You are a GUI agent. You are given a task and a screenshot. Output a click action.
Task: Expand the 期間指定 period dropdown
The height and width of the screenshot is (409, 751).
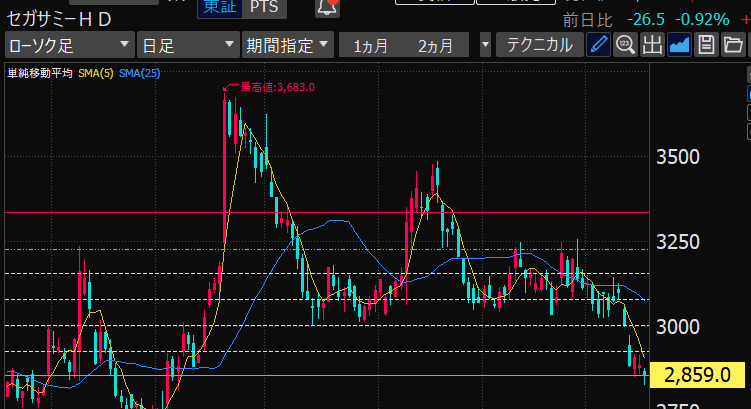tap(288, 45)
